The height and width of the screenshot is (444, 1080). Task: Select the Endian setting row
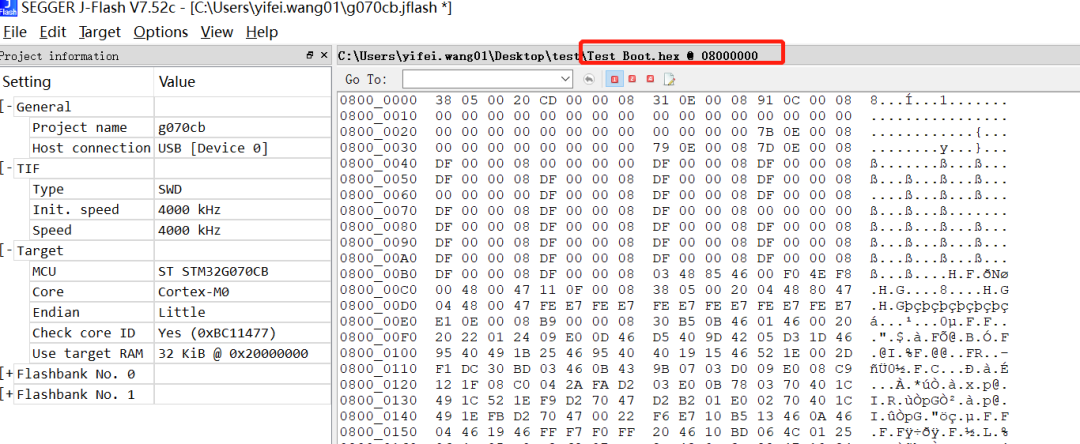click(165, 313)
